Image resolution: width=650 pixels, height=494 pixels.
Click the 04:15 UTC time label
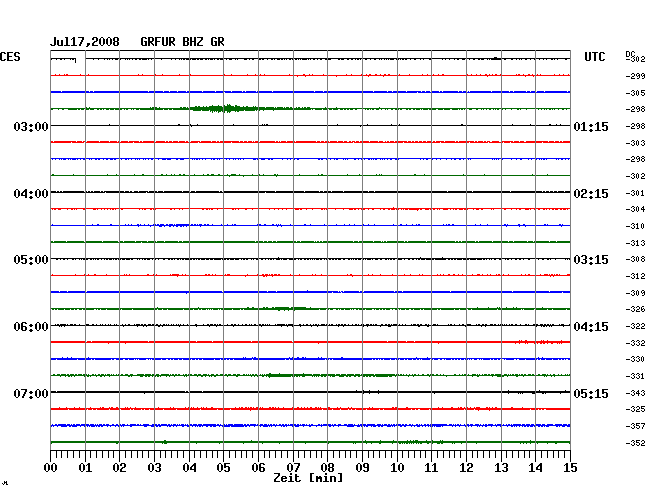click(x=591, y=327)
